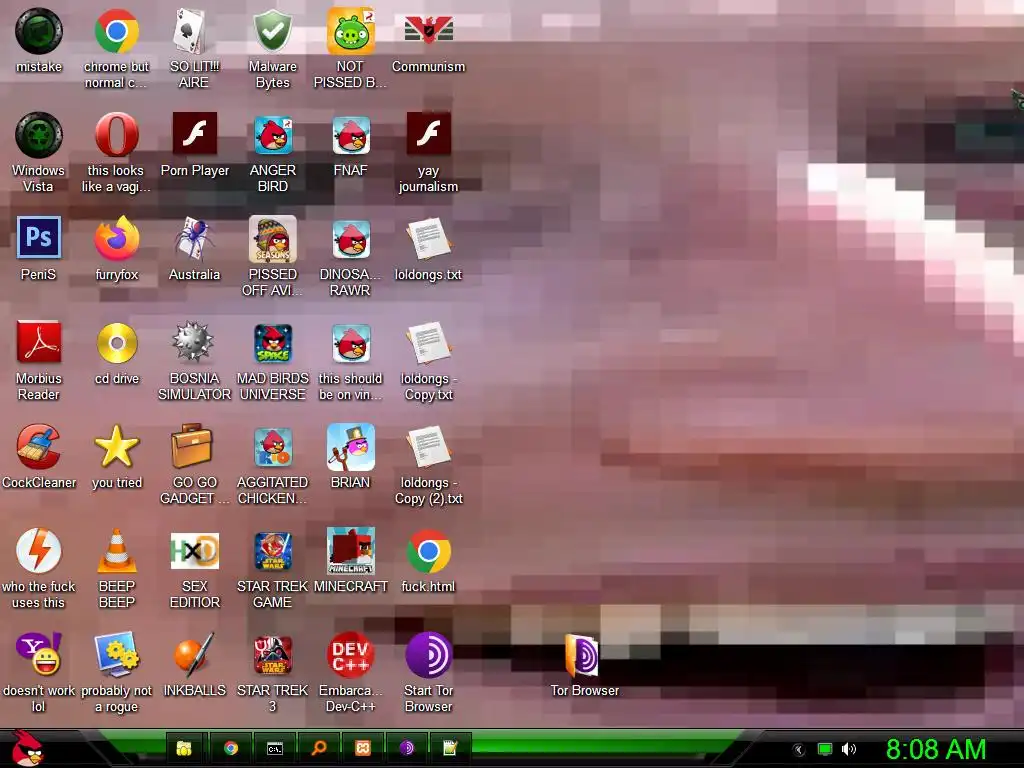The image size is (1024, 768).
Task: Open the "doesn't work lol" Yahoo smiley icon
Action: click(x=39, y=654)
